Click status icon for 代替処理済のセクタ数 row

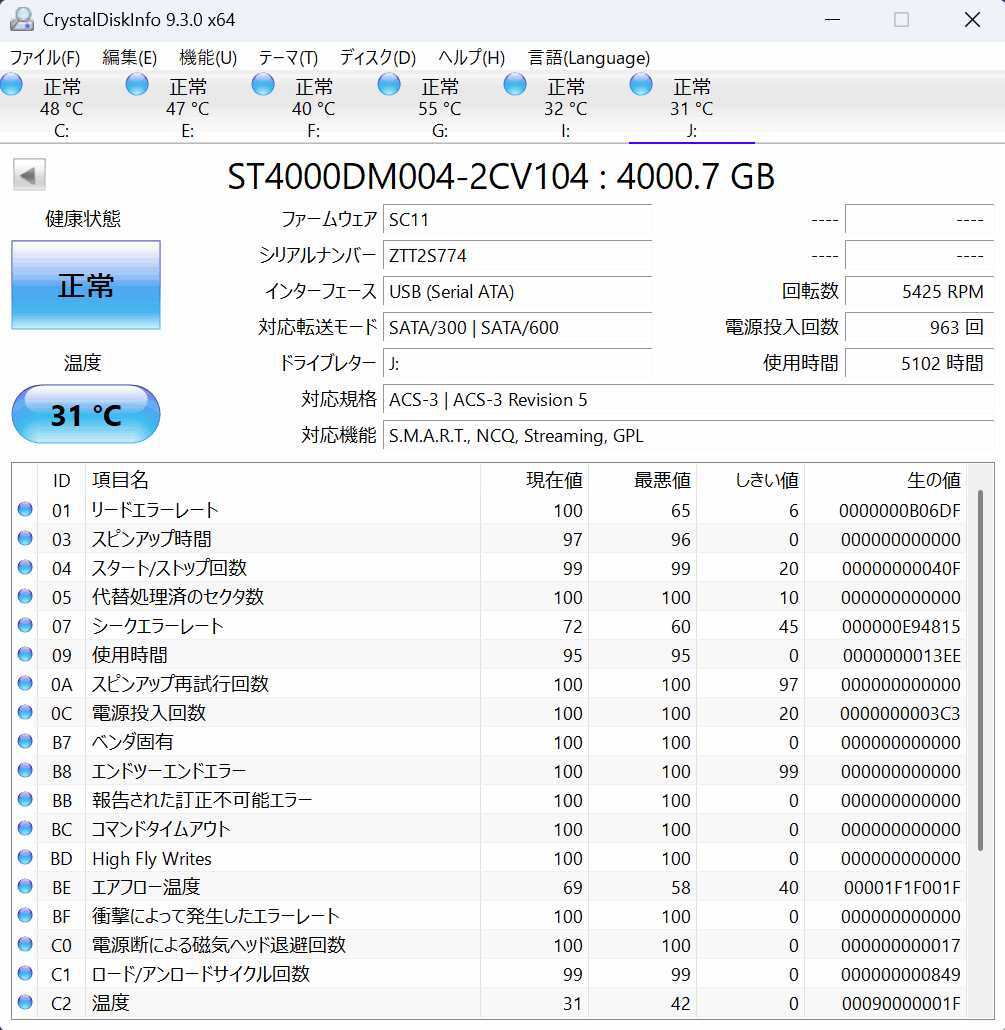tap(25, 596)
